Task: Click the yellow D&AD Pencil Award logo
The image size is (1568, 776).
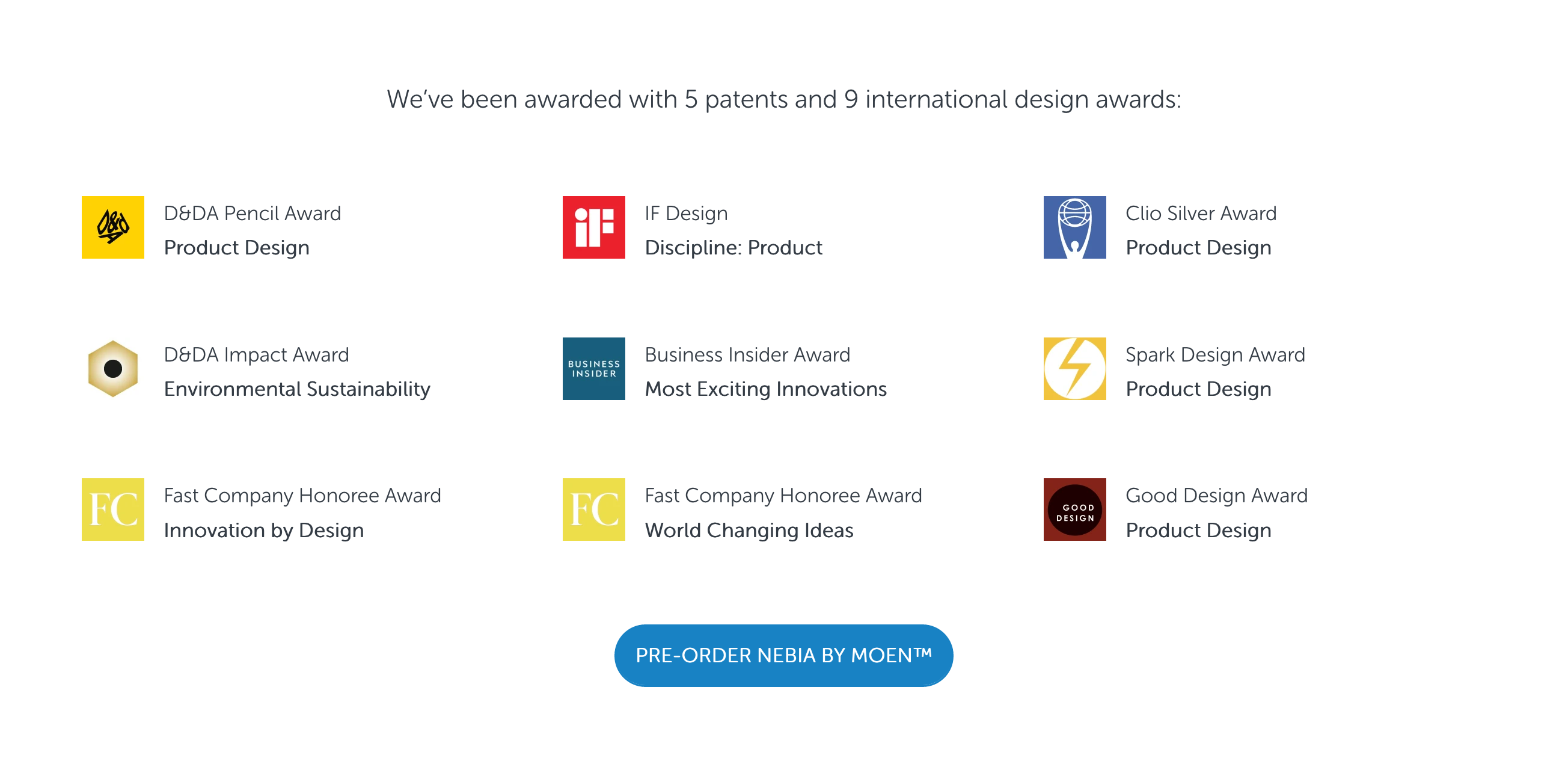Action: (x=112, y=227)
